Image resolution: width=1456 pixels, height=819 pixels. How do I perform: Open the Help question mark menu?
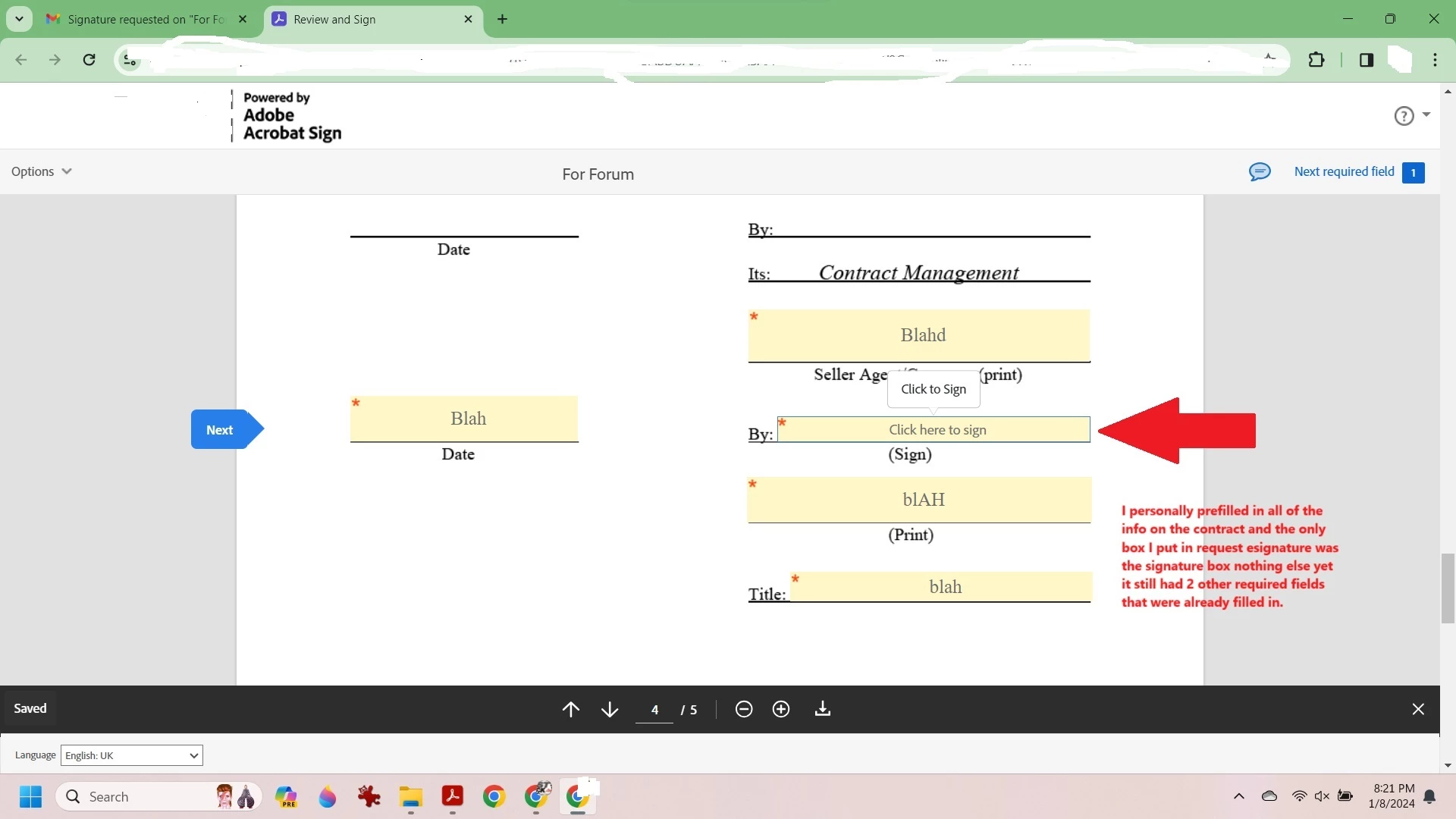(1404, 116)
